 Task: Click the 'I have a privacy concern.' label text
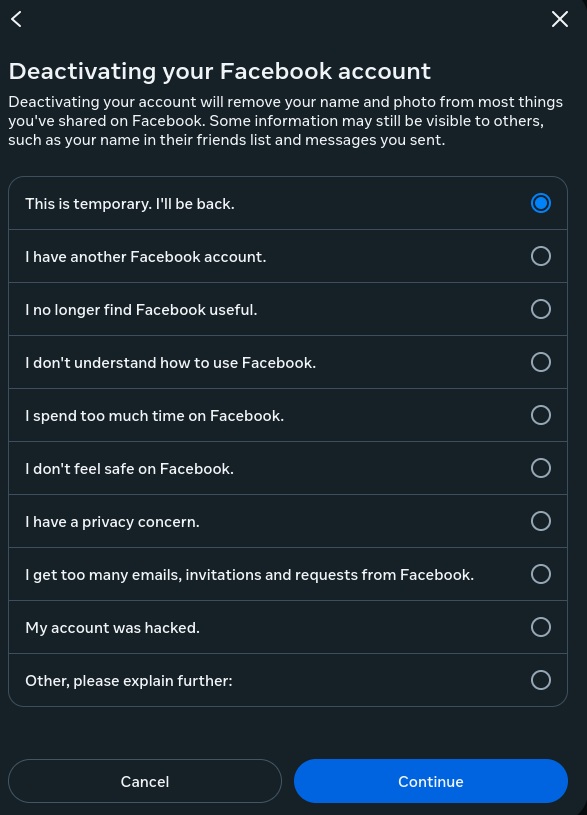pyautogui.click(x=112, y=522)
